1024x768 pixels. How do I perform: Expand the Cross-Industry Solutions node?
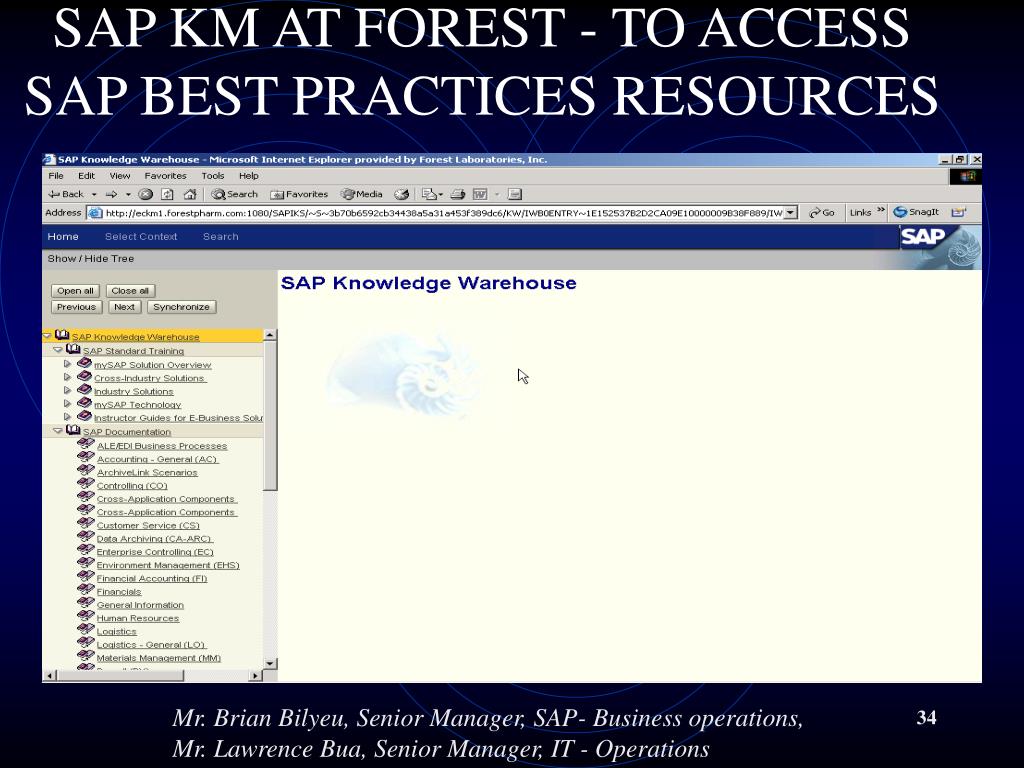click(67, 377)
